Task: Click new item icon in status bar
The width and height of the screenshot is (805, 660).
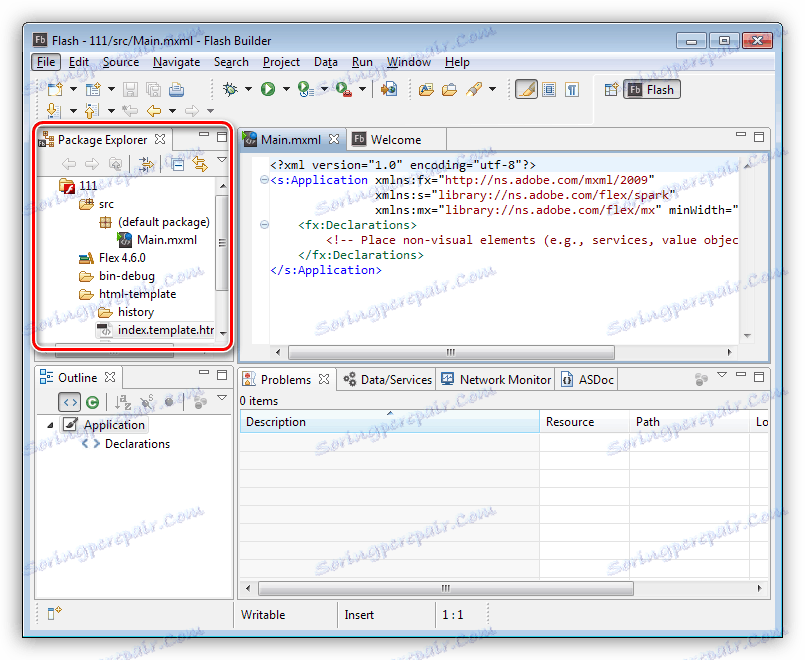Action: (54, 613)
